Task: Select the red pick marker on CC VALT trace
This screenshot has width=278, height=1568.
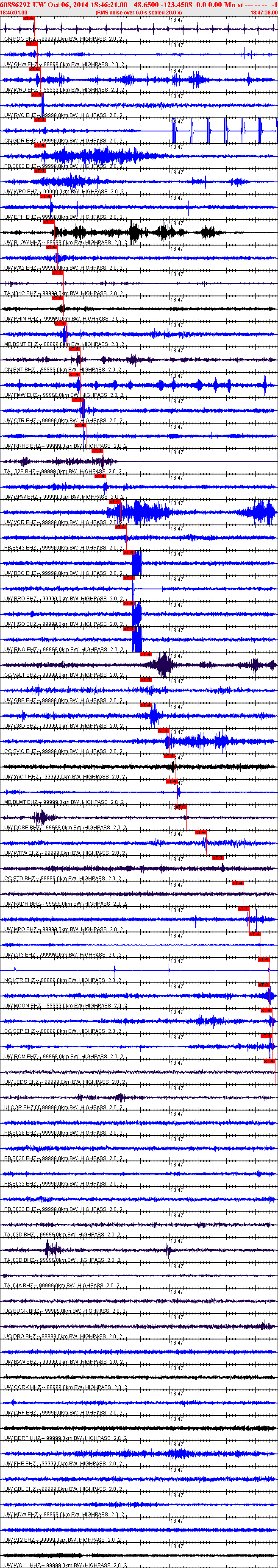Action: (x=146, y=654)
